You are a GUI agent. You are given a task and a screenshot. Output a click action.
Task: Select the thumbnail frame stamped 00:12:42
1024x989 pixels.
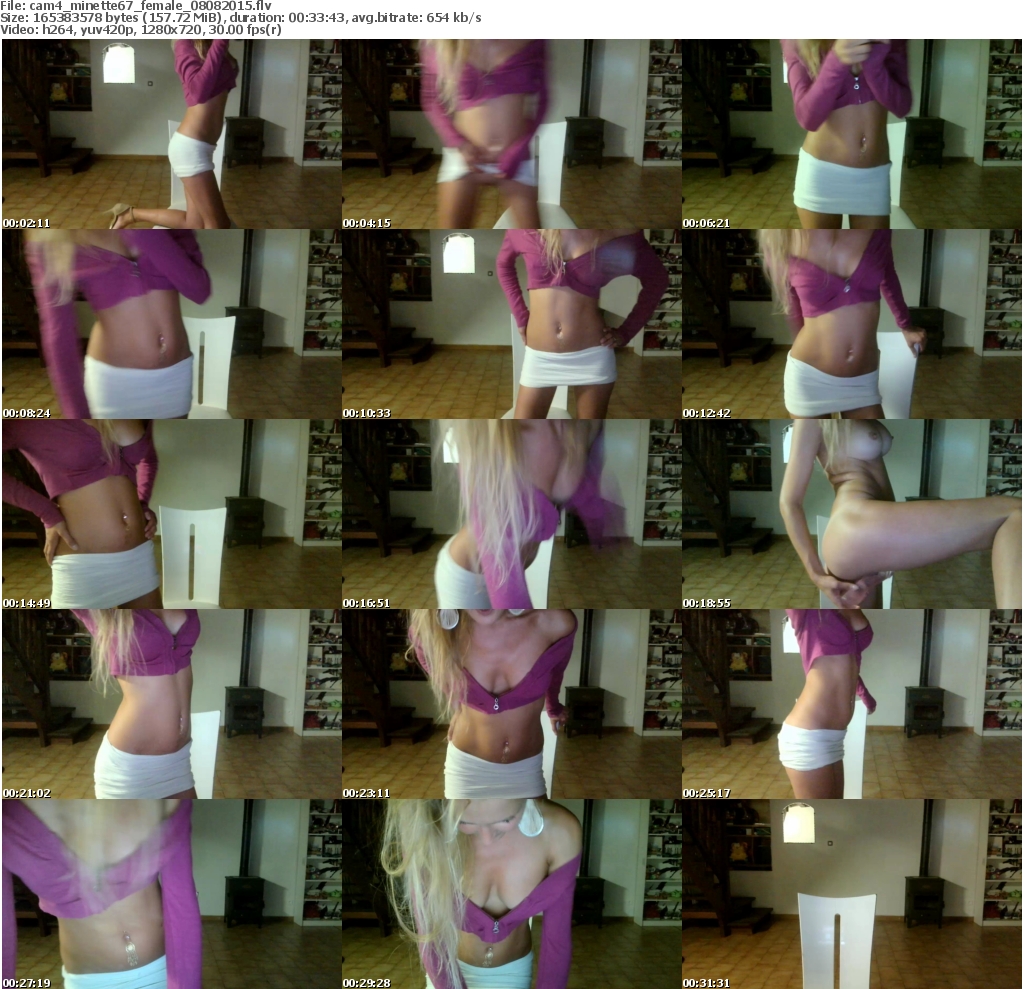pyautogui.click(x=852, y=324)
